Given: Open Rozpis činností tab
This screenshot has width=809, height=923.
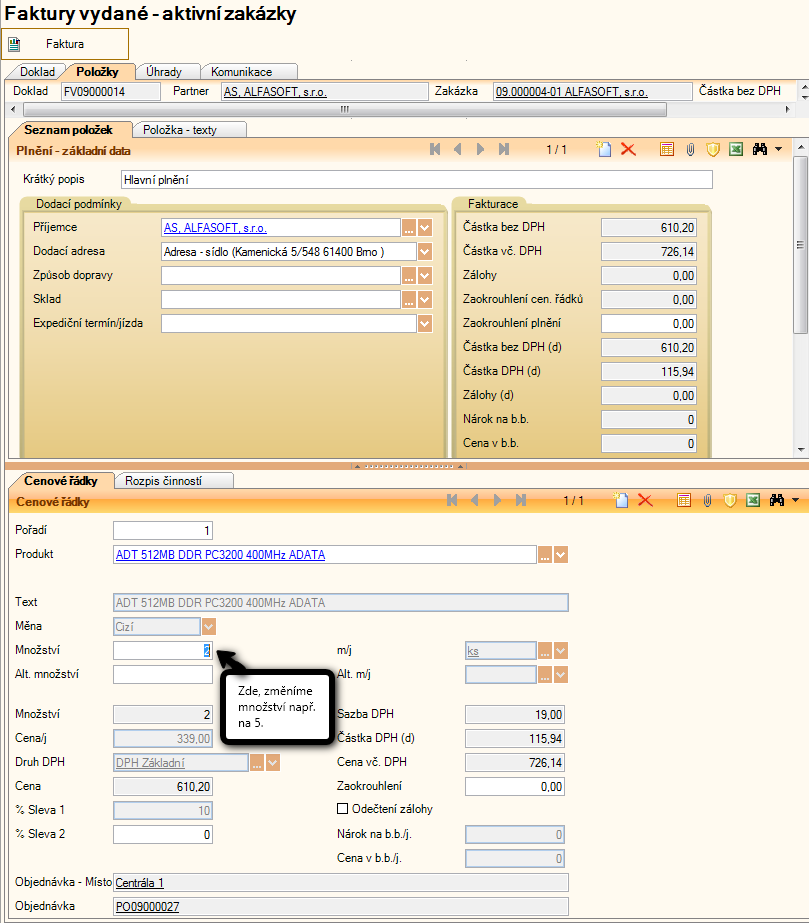Looking at the screenshot, I should 174,480.
